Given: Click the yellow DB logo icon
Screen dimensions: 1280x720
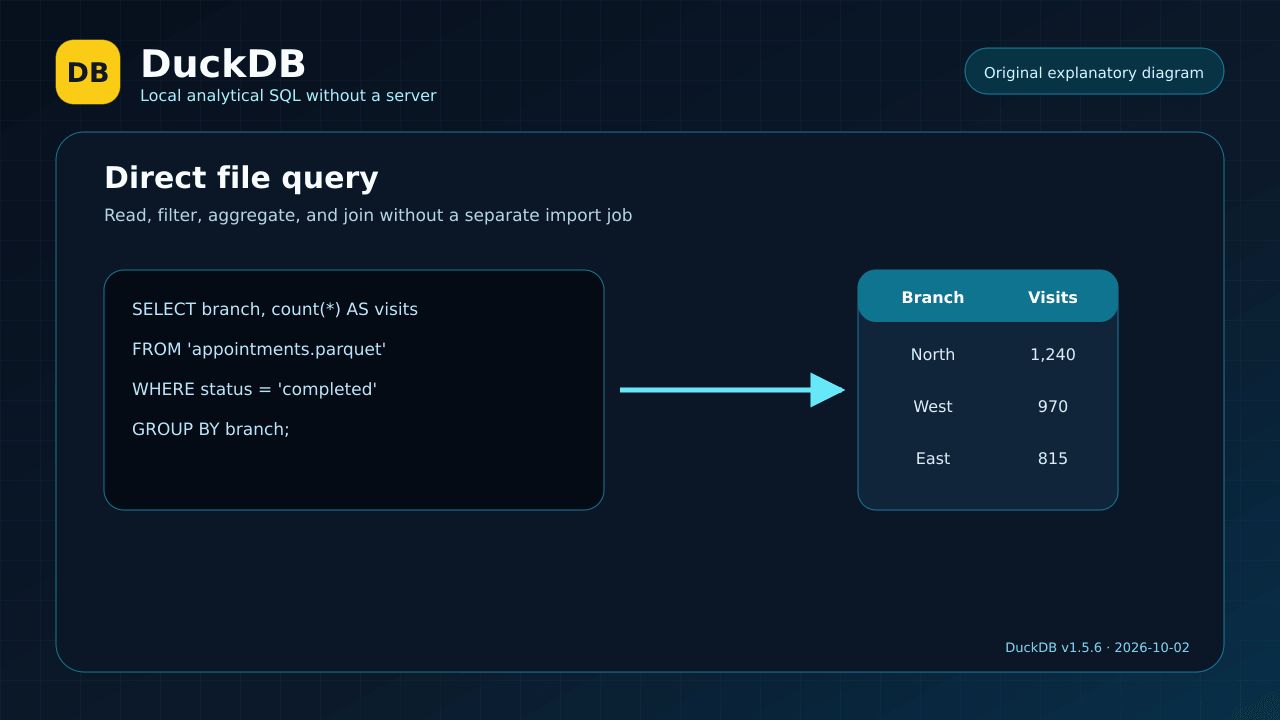Looking at the screenshot, I should (88, 72).
